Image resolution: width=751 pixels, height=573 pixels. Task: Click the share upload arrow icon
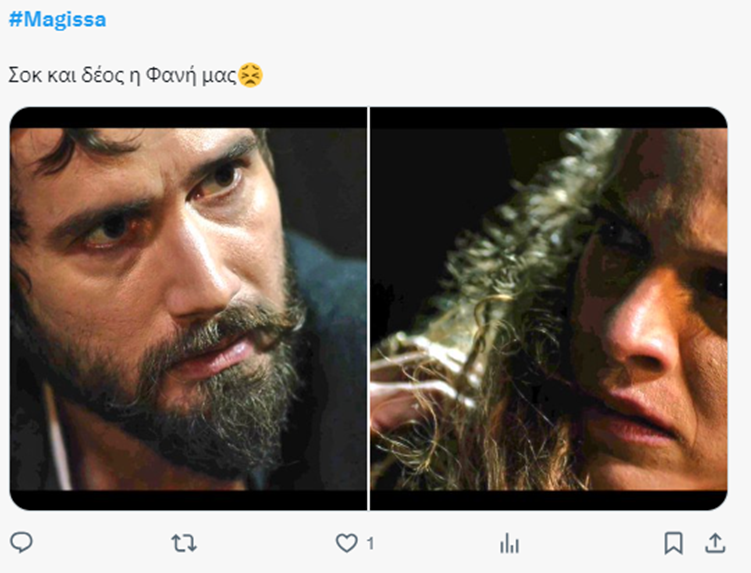tap(715, 543)
